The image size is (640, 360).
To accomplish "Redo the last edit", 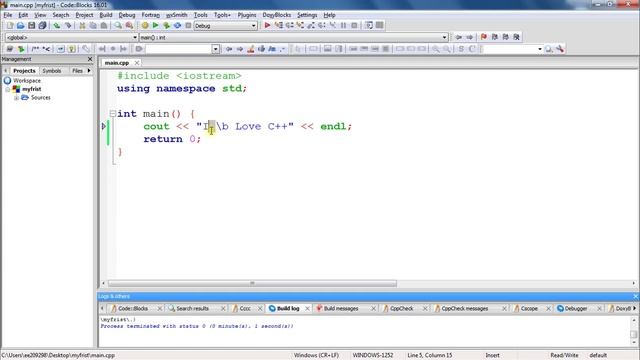I will coord(68,25).
